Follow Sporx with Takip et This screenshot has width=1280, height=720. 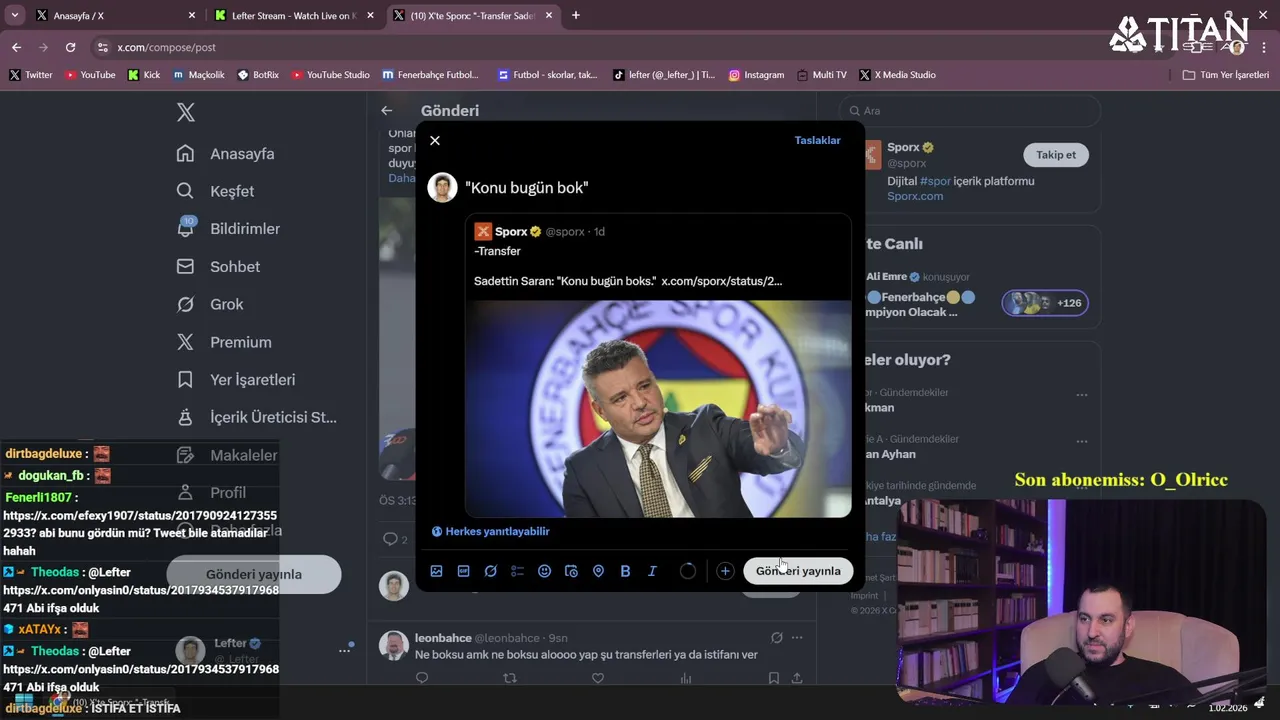pos(1056,155)
